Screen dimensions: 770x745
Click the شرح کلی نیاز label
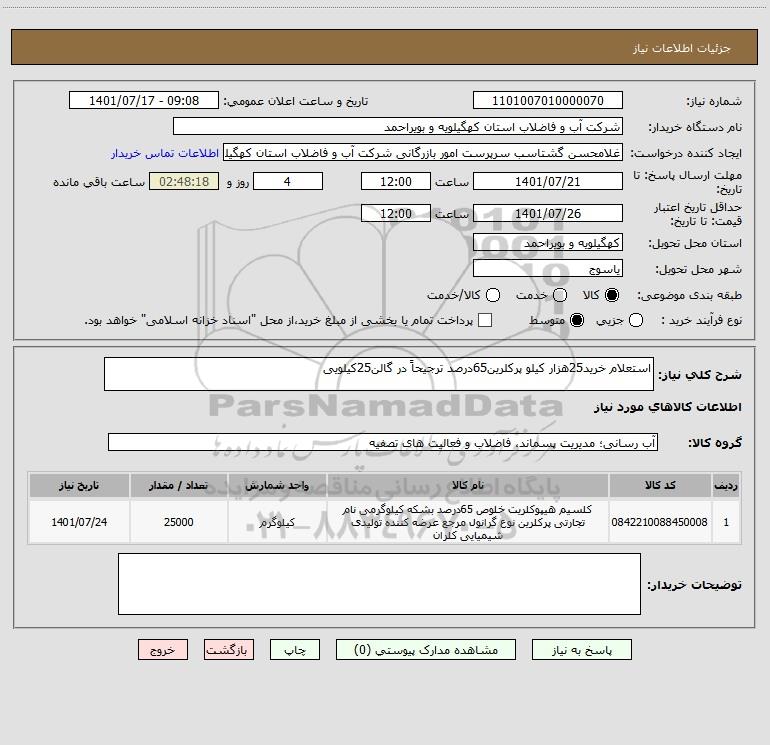pos(700,375)
